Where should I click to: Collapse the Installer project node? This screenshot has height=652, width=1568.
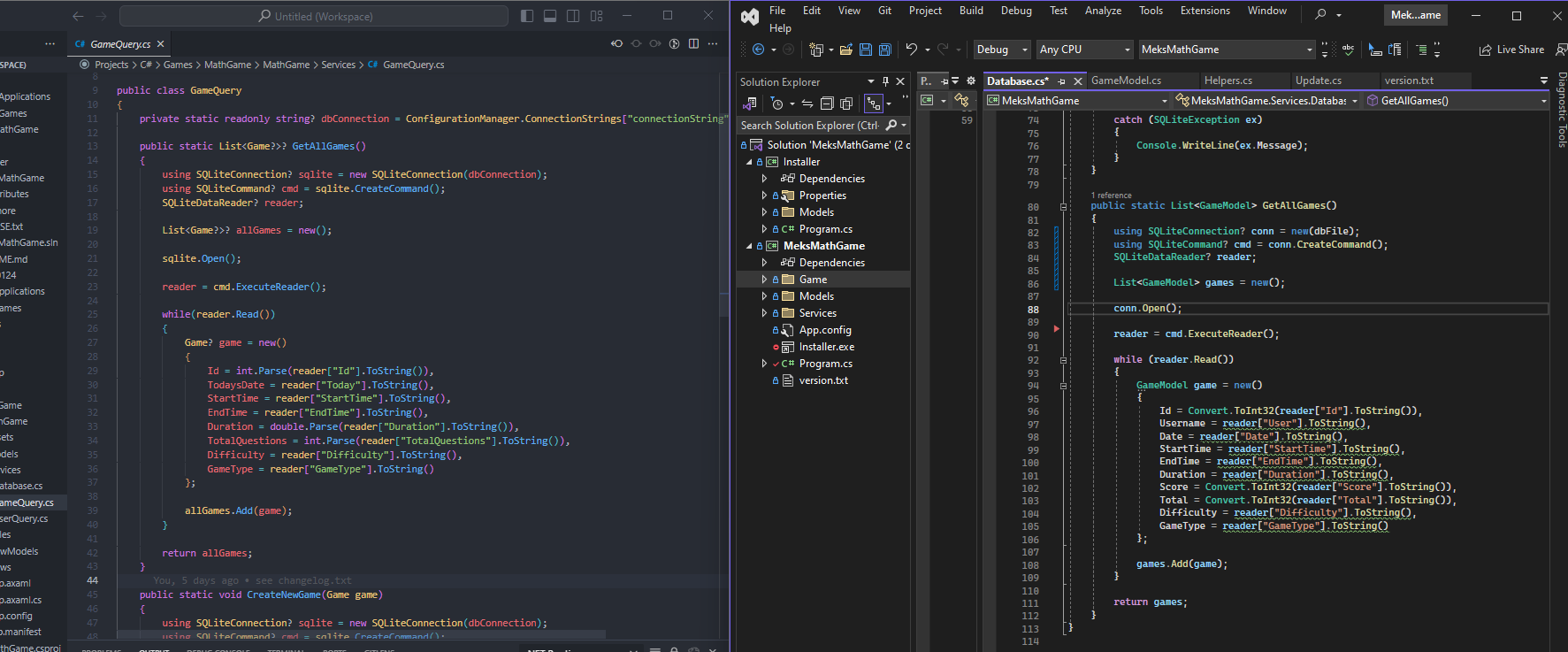[749, 162]
